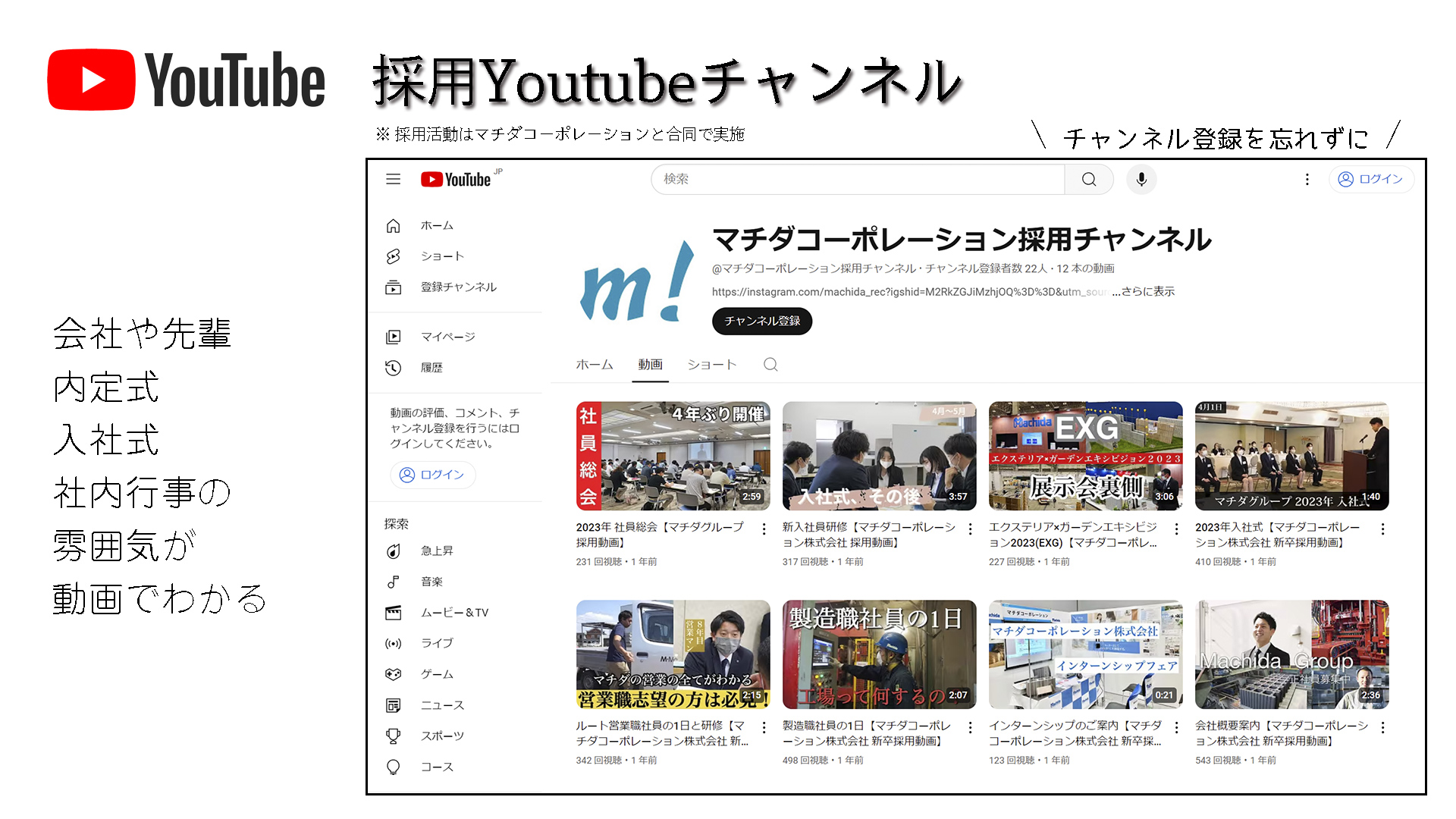Open options menu for 製造職社員の1日 video
The width and height of the screenshot is (1456, 819).
[x=970, y=728]
